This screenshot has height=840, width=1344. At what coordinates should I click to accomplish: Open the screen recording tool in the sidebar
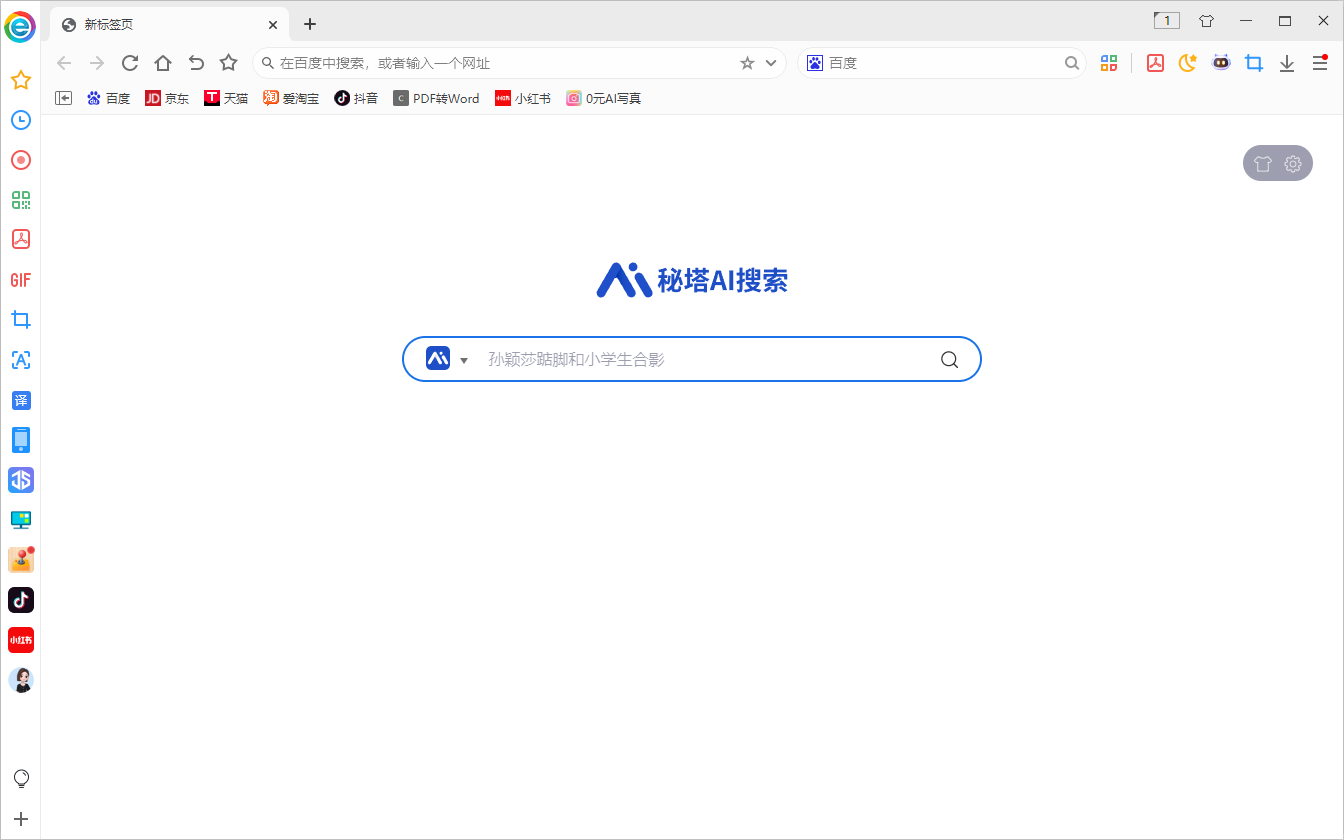click(21, 160)
